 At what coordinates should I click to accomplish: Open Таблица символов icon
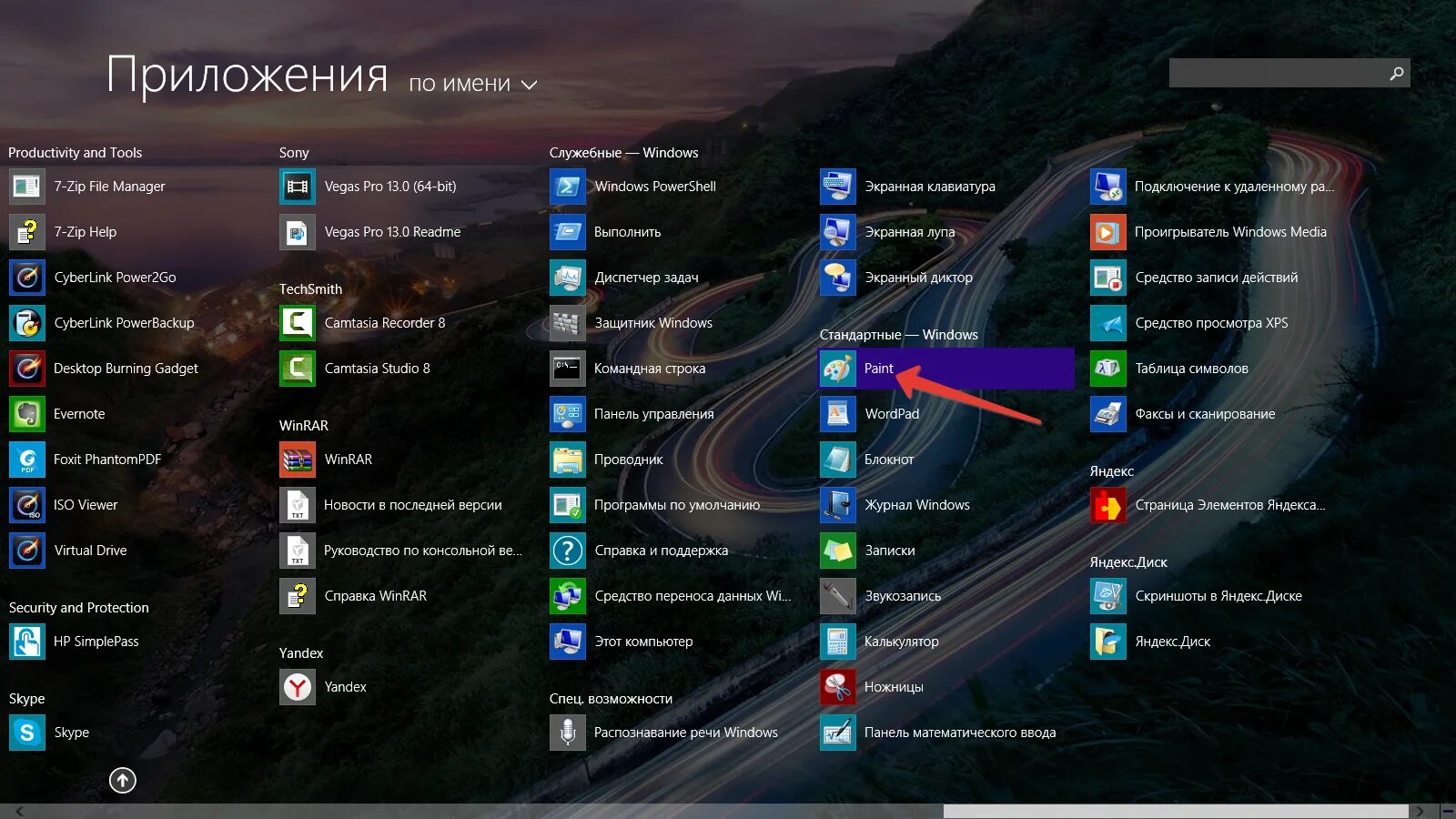pyautogui.click(x=1108, y=369)
